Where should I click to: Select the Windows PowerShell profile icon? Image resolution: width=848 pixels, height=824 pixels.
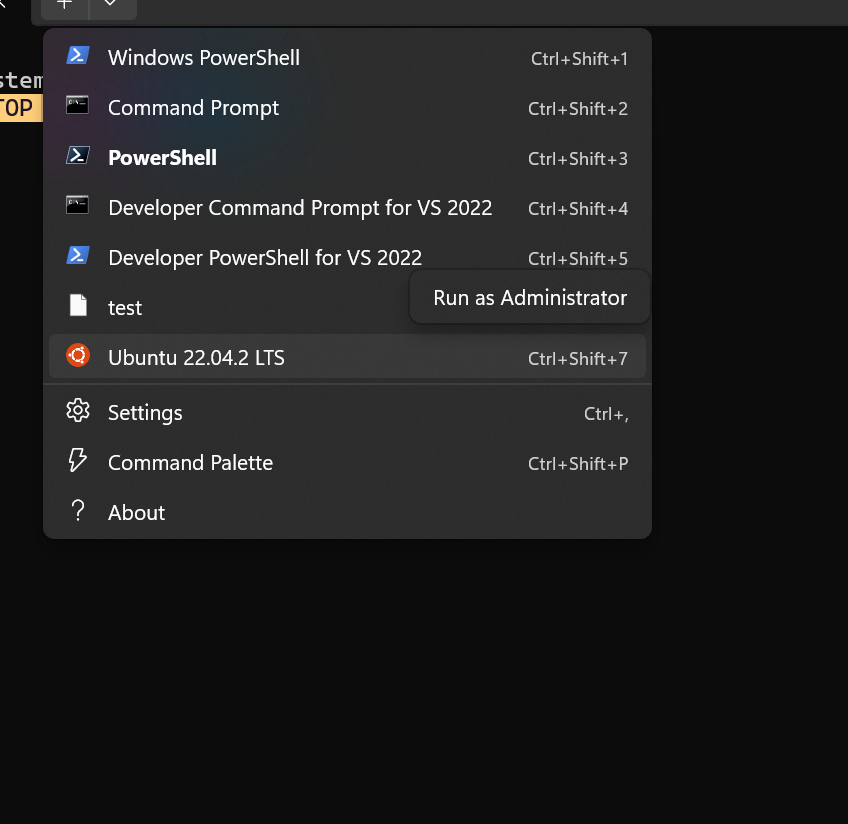78,57
